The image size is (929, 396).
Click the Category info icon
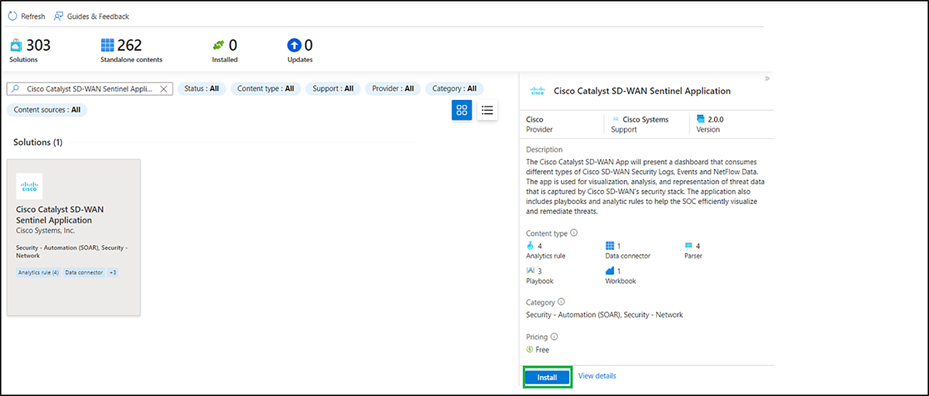coord(561,302)
